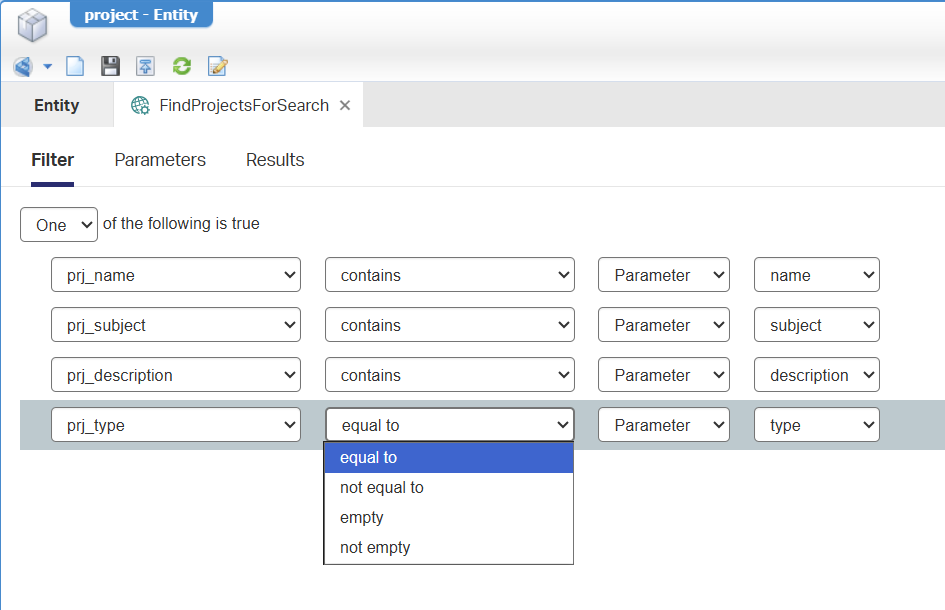
Task: Open Parameter type dropdown in prj_type row
Action: coord(663,425)
